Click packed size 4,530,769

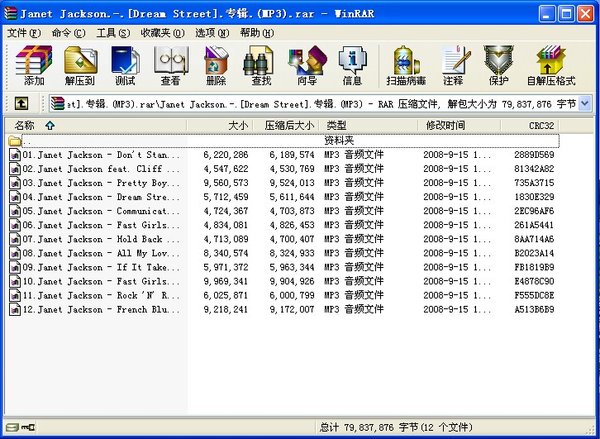(292, 169)
